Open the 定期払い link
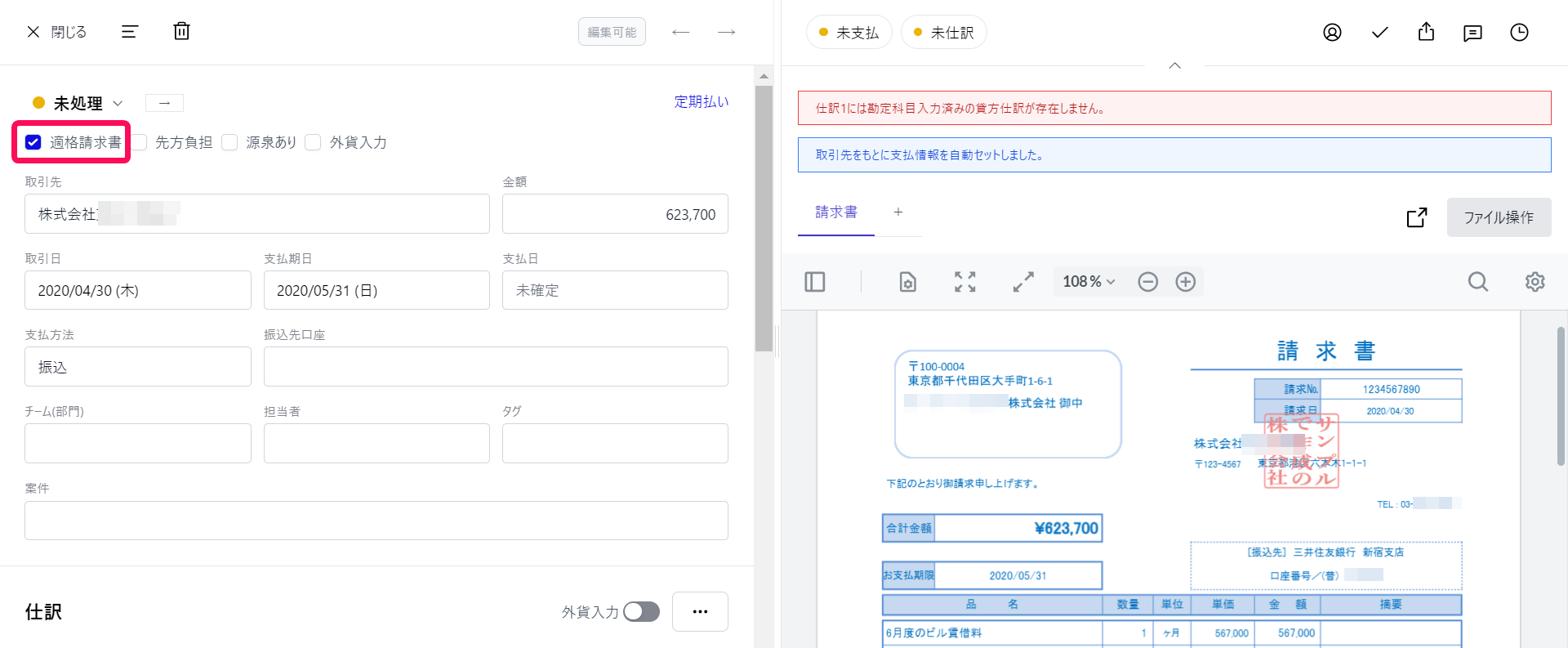The width and height of the screenshot is (1568, 648). (701, 101)
